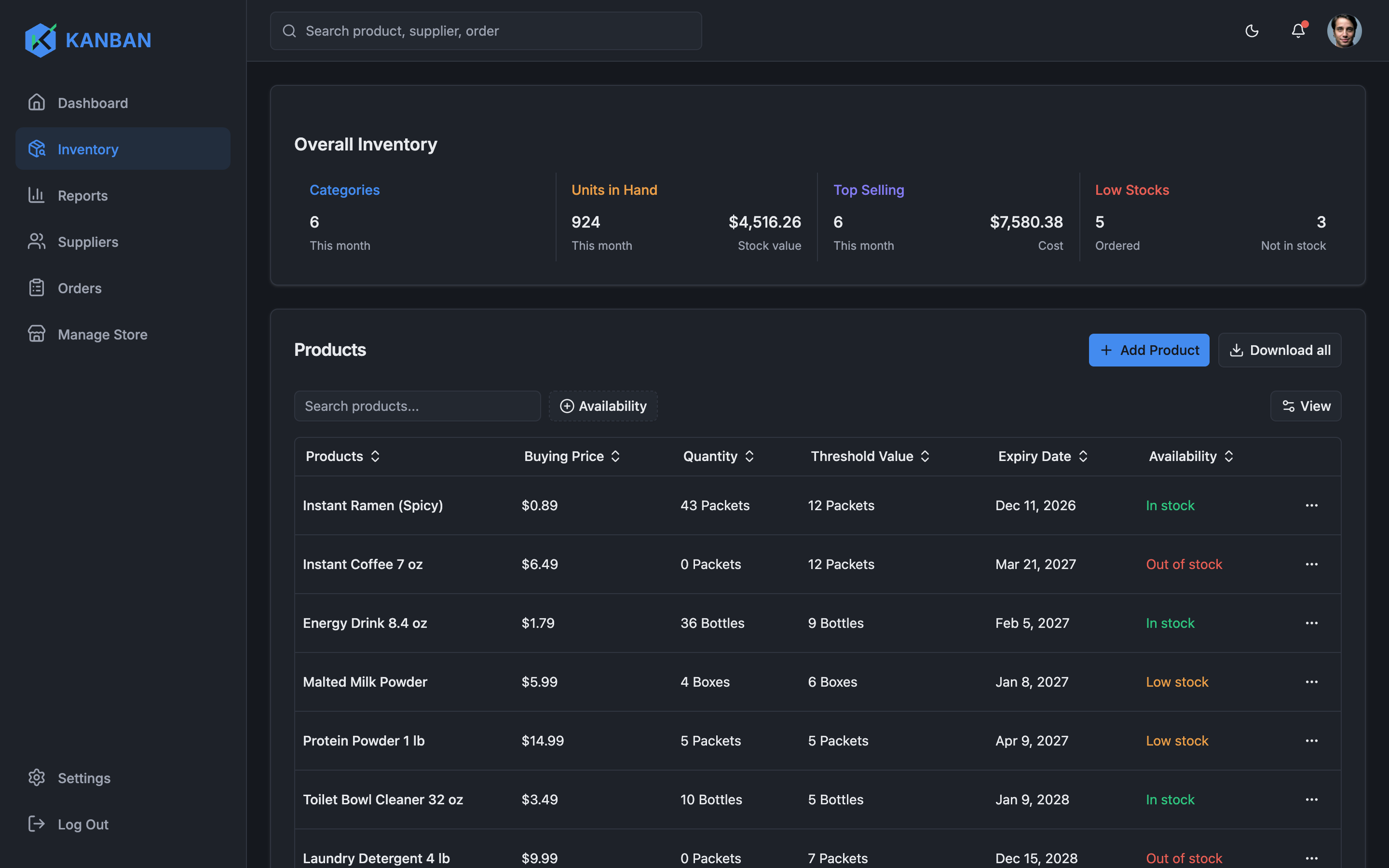
Task: Open user profile avatar
Action: pyautogui.click(x=1344, y=31)
